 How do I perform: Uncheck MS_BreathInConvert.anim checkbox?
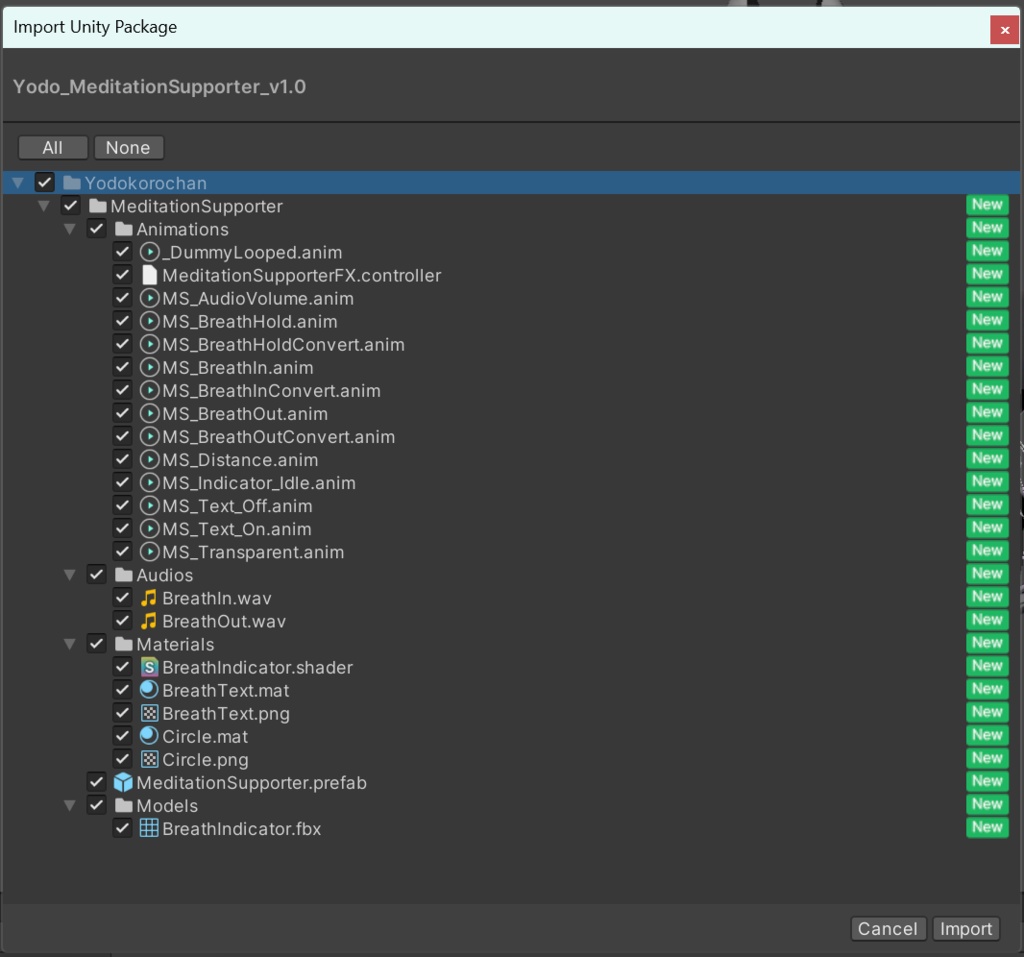[123, 391]
